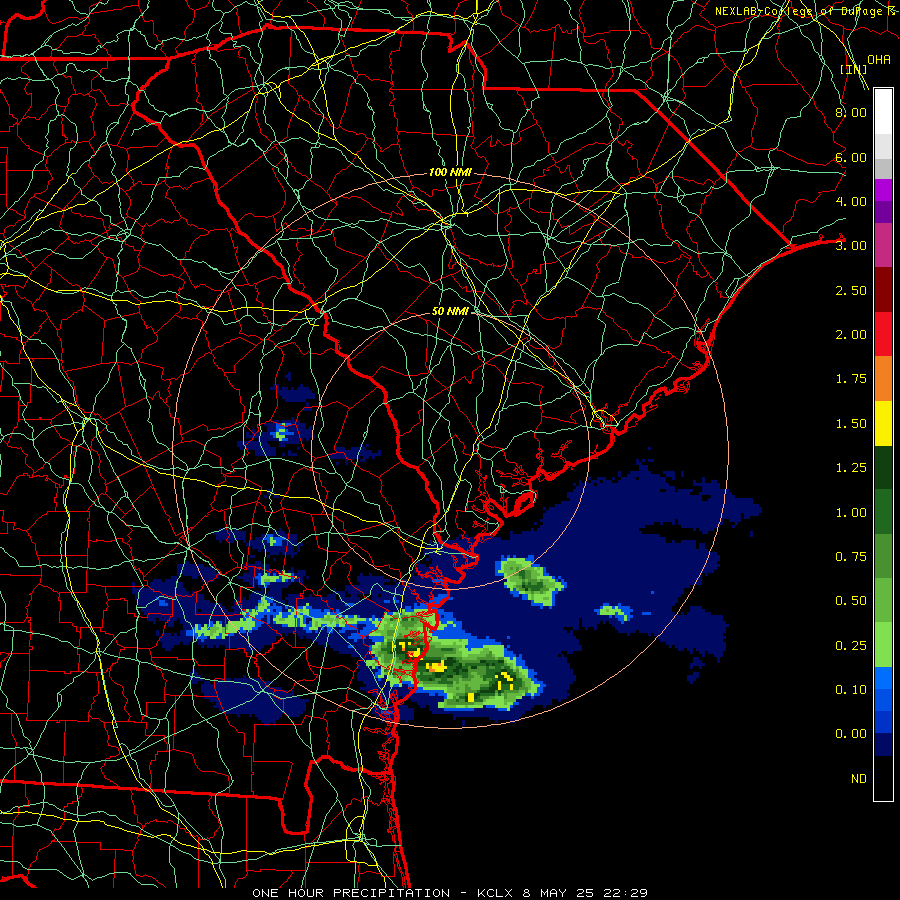Click the ND legend label

[859, 779]
